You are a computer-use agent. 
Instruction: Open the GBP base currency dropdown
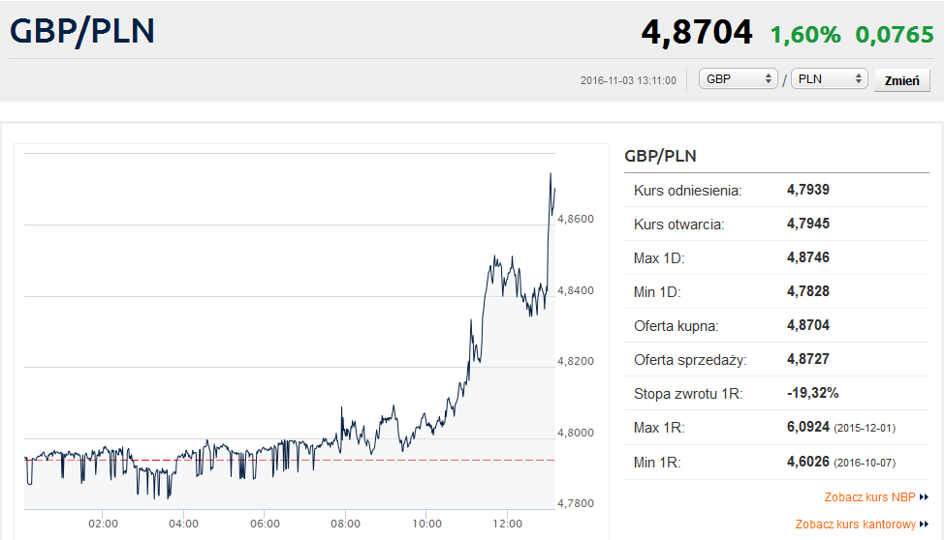pyautogui.click(x=738, y=79)
